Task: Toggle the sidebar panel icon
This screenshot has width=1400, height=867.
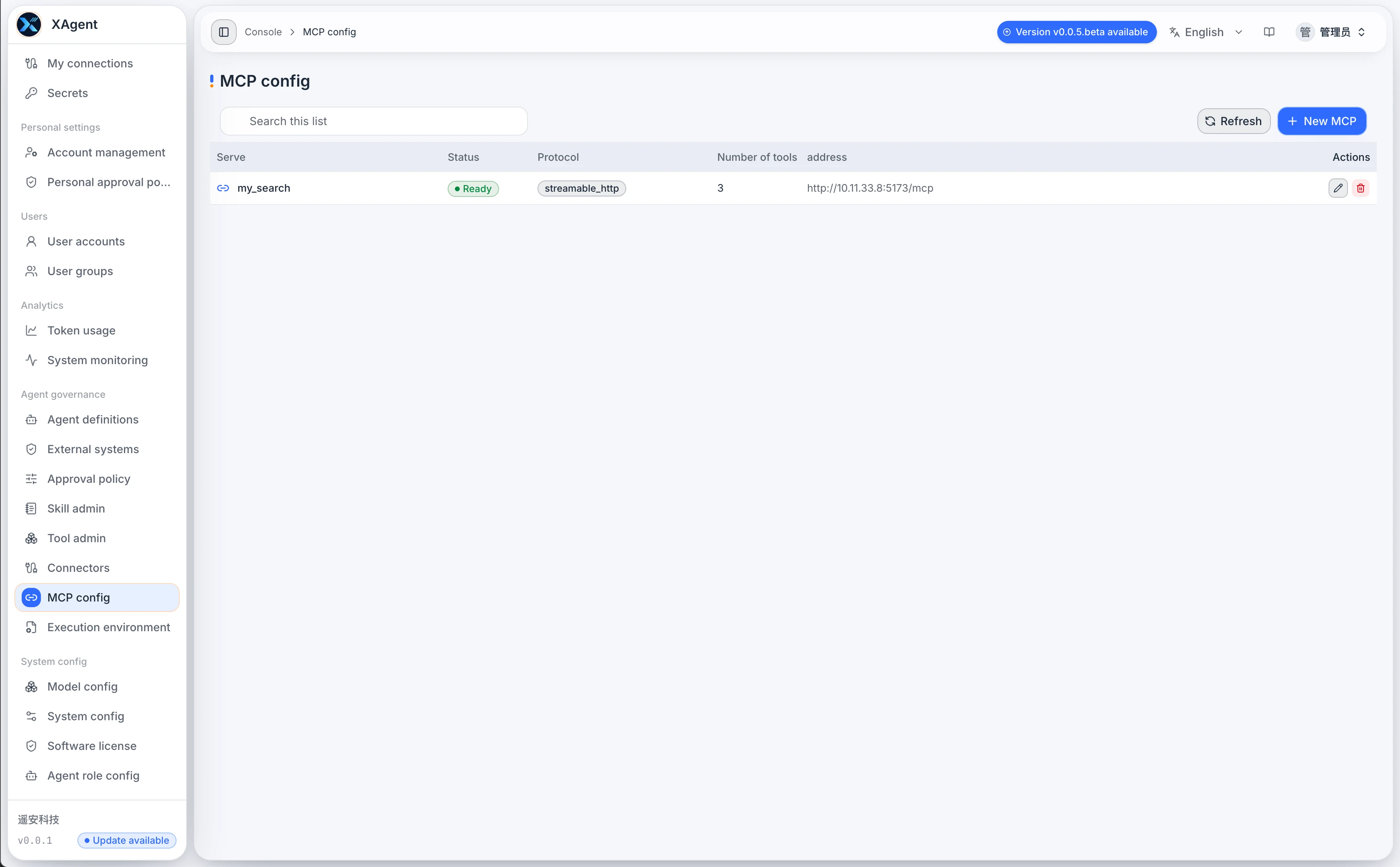Action: tap(224, 32)
